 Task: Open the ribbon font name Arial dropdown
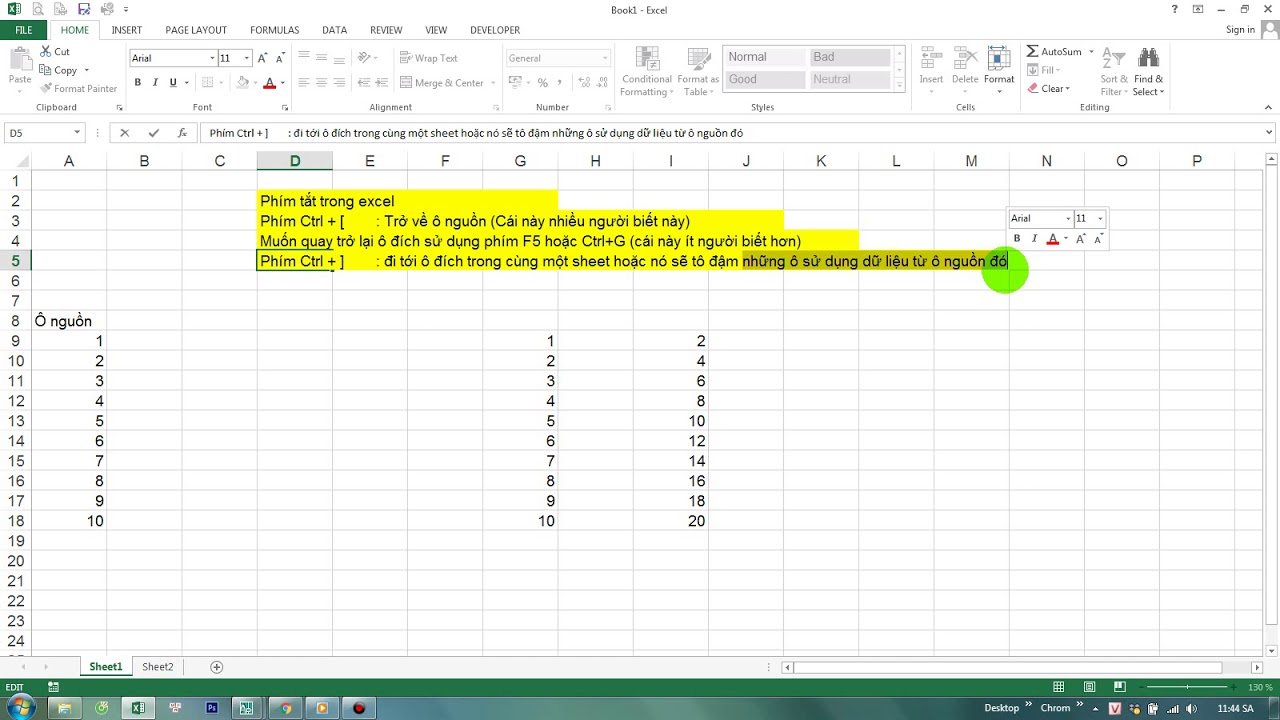(212, 58)
